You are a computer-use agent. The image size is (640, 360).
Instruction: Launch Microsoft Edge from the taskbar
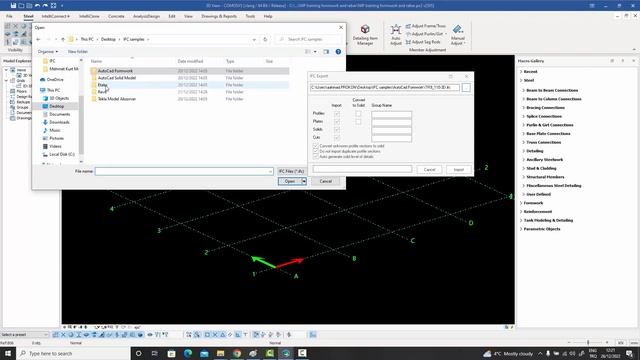[x=188, y=353]
